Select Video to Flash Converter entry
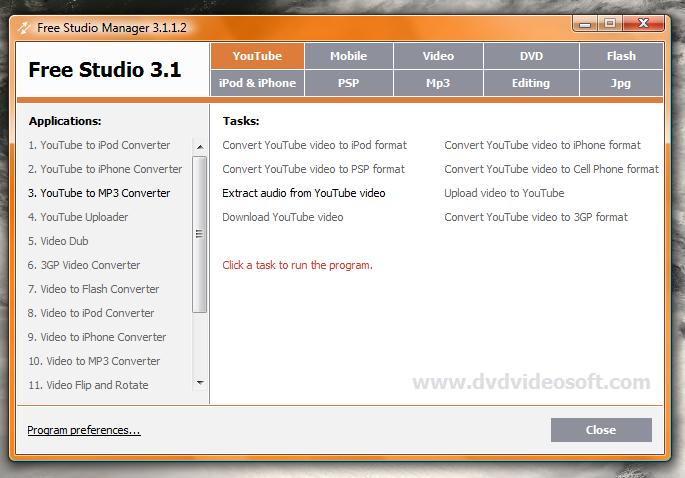The height and width of the screenshot is (478, 685). click(x=93, y=289)
